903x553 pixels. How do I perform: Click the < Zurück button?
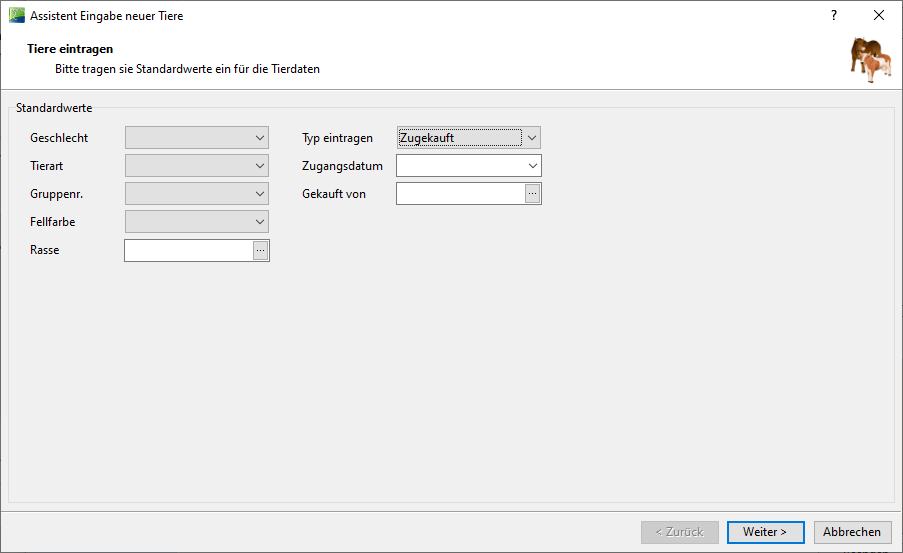coord(680,532)
